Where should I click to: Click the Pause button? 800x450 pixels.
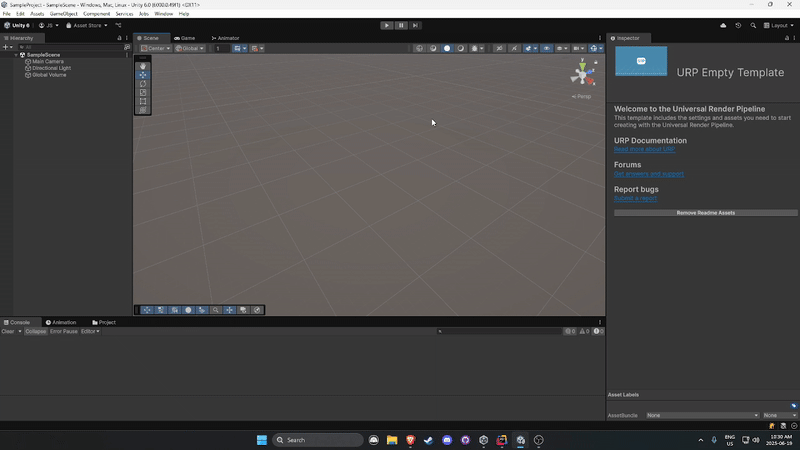point(401,26)
